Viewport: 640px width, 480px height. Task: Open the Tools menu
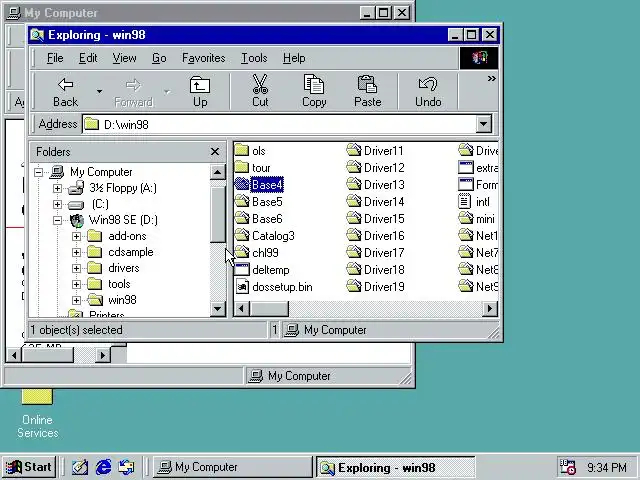coord(254,58)
